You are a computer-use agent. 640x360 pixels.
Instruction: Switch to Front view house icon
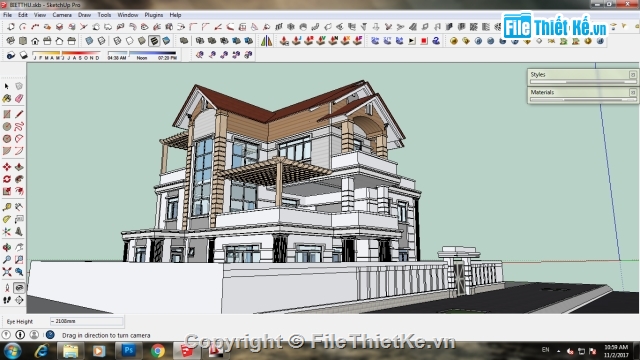coord(35,41)
